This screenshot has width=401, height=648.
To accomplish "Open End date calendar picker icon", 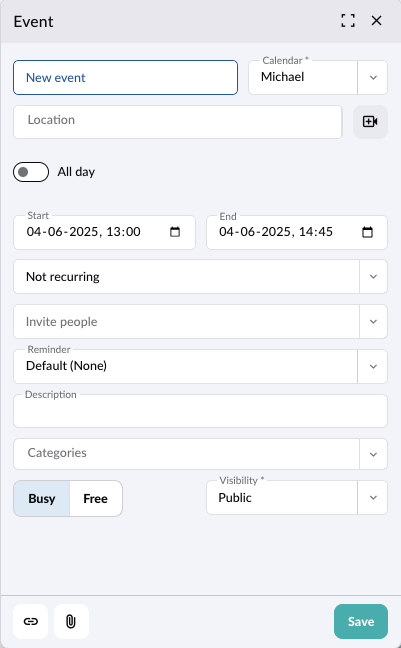I will 367,232.
